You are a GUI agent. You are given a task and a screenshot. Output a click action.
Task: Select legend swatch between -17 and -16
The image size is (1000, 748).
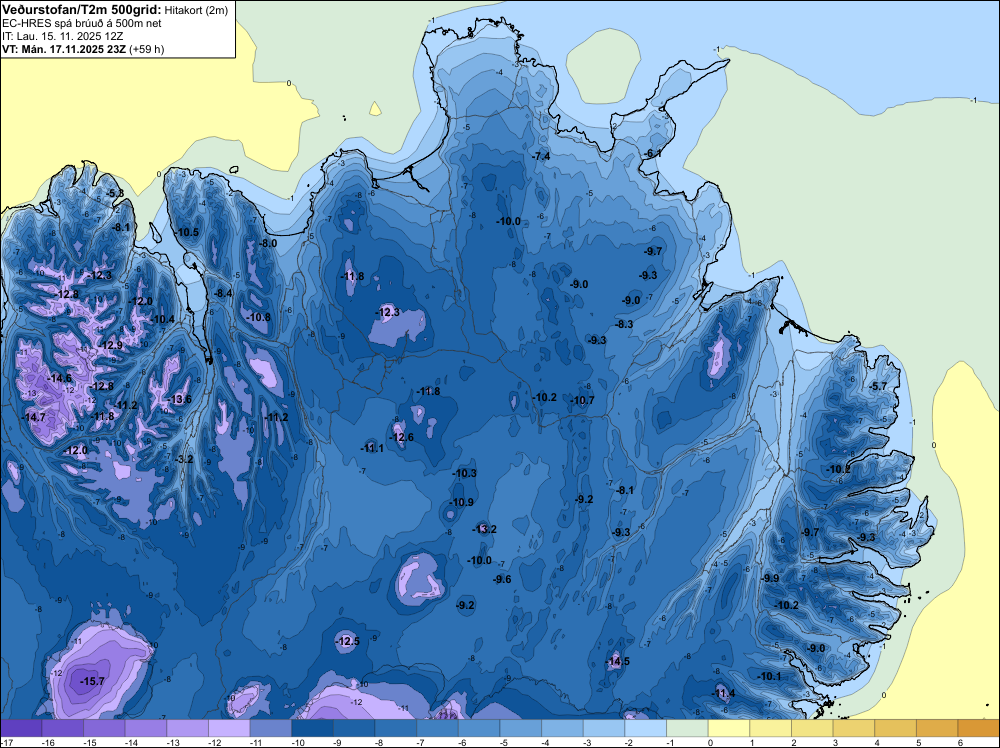click(21, 728)
